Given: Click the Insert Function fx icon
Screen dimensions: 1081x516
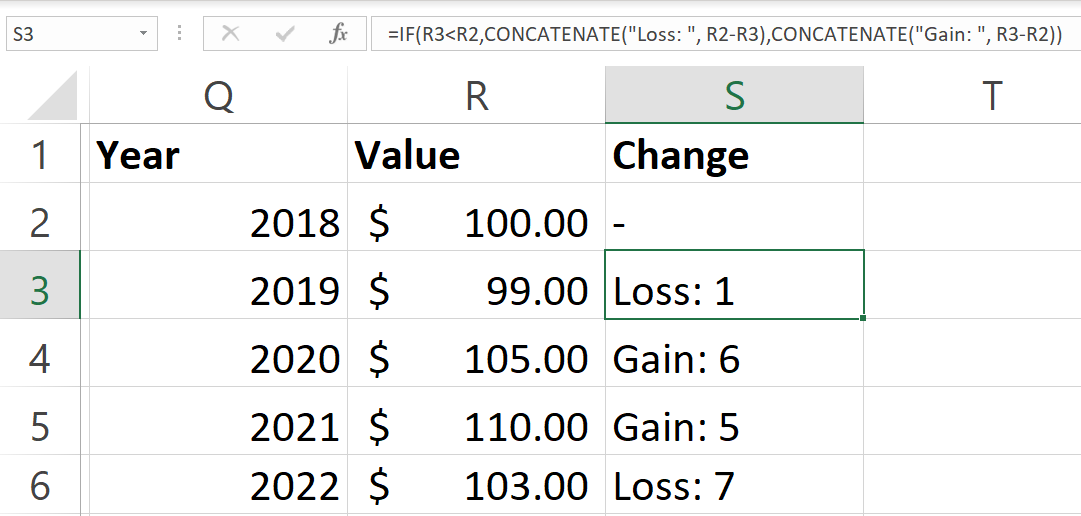Looking at the screenshot, I should click(338, 33).
